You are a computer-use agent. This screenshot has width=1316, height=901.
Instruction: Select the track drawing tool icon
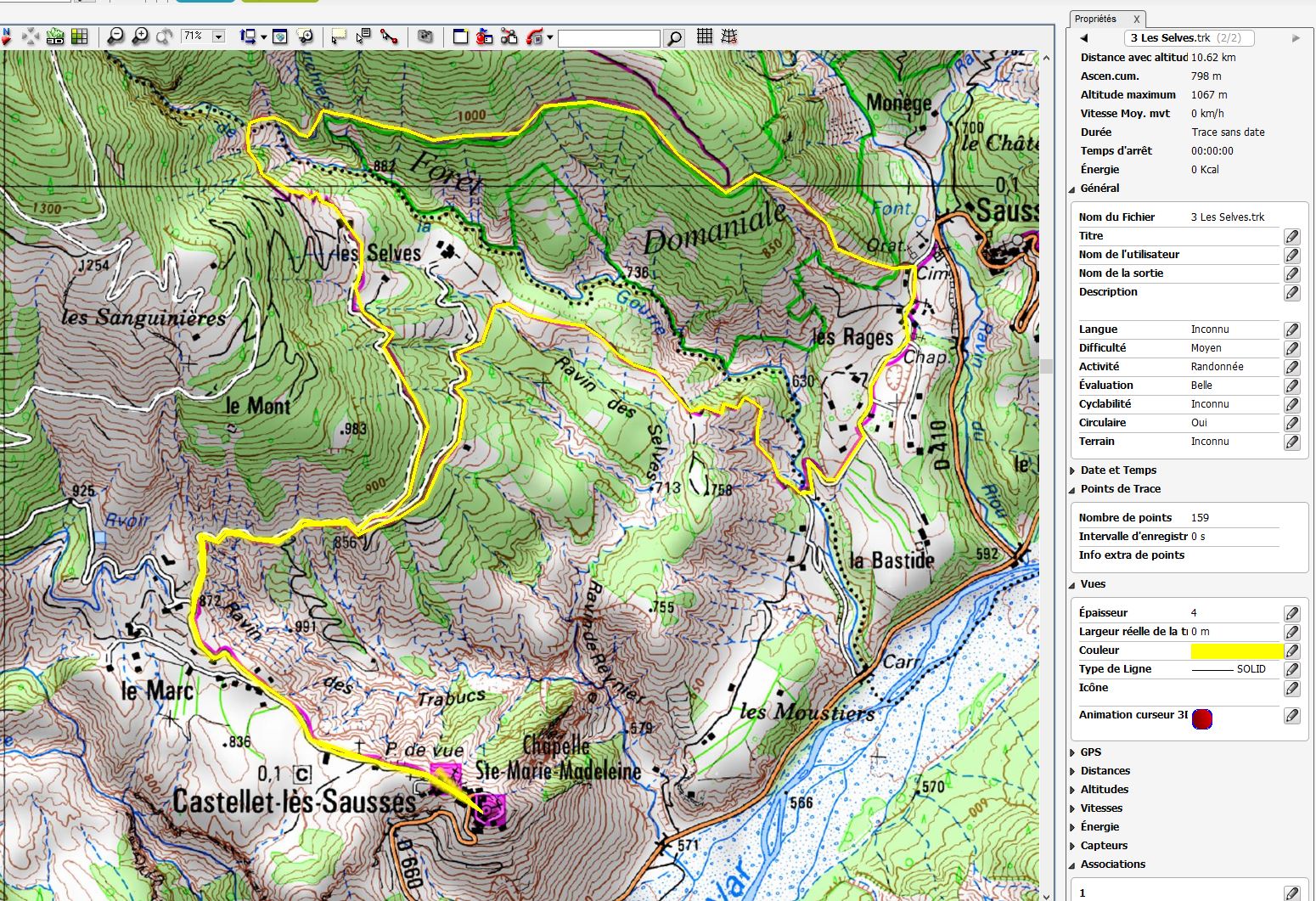point(389,37)
